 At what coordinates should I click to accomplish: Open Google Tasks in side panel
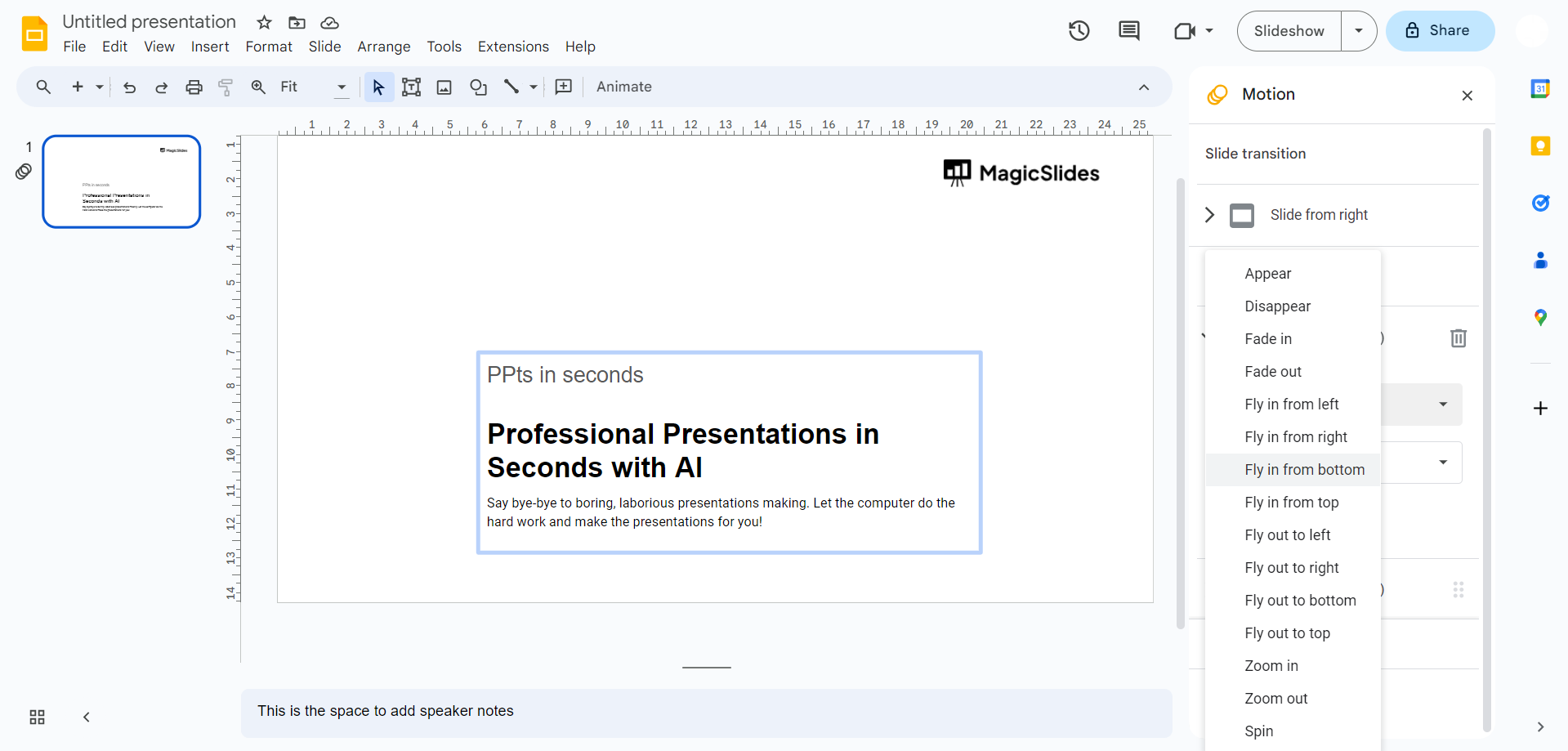click(1540, 203)
